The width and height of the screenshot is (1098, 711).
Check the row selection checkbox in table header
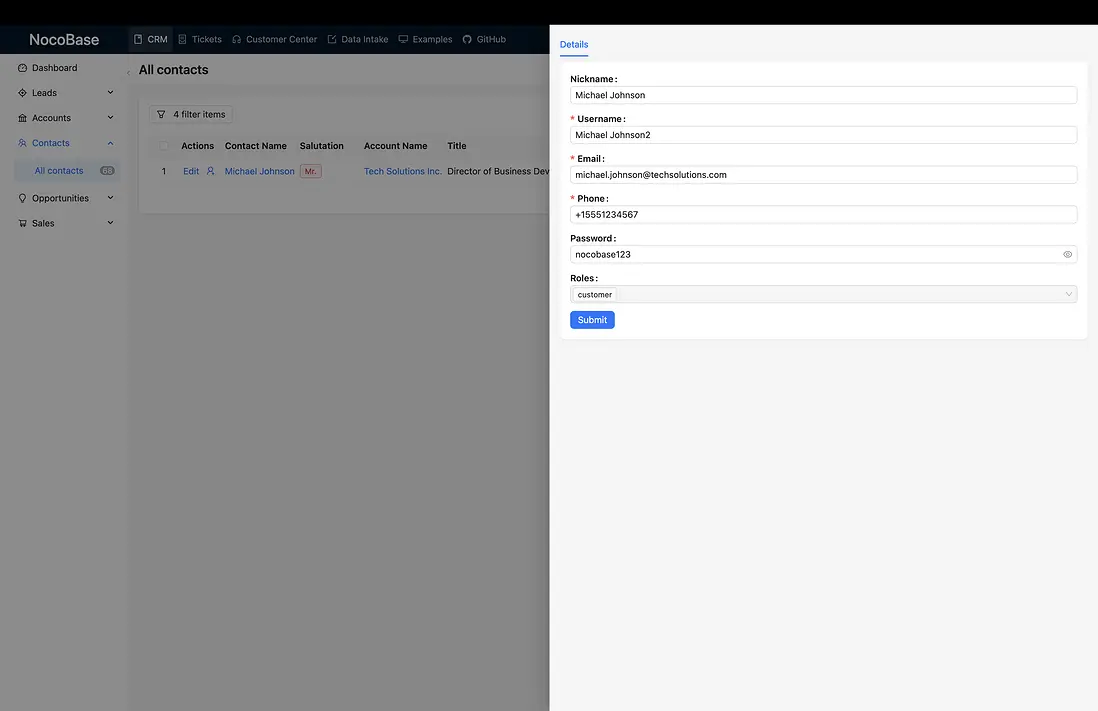click(163, 145)
